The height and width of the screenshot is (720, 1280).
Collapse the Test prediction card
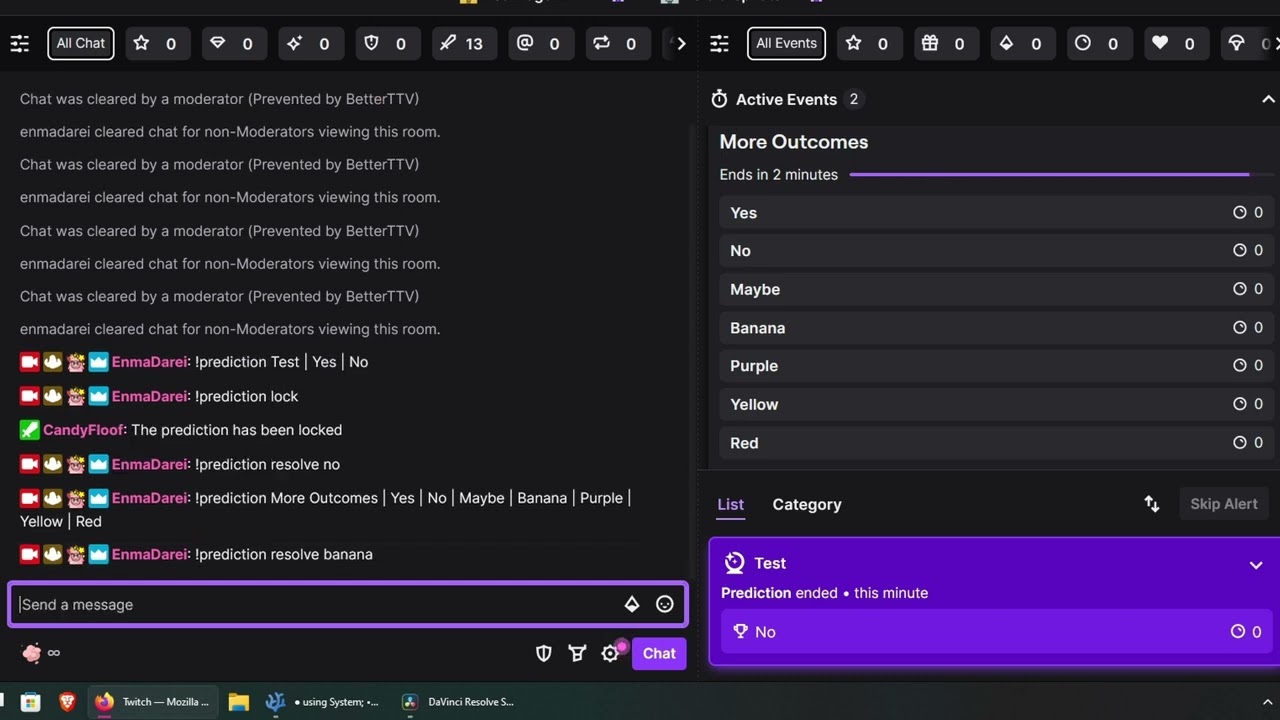pyautogui.click(x=1256, y=565)
